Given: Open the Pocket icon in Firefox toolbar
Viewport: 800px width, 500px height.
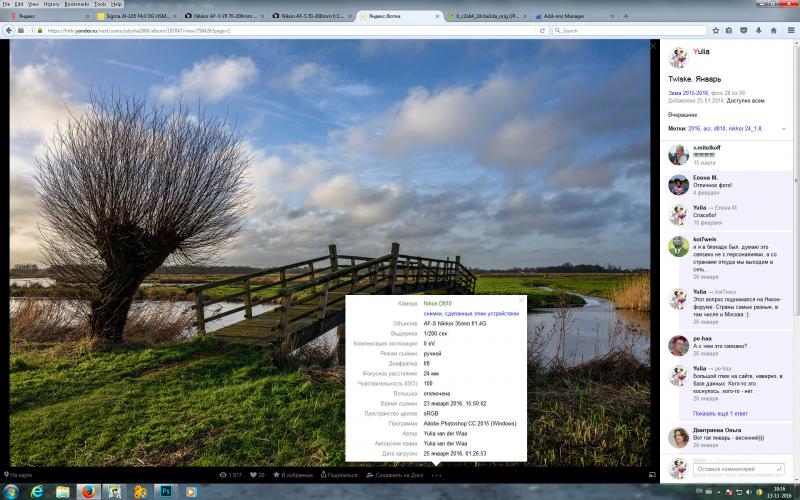Looking at the screenshot, I should click(743, 31).
